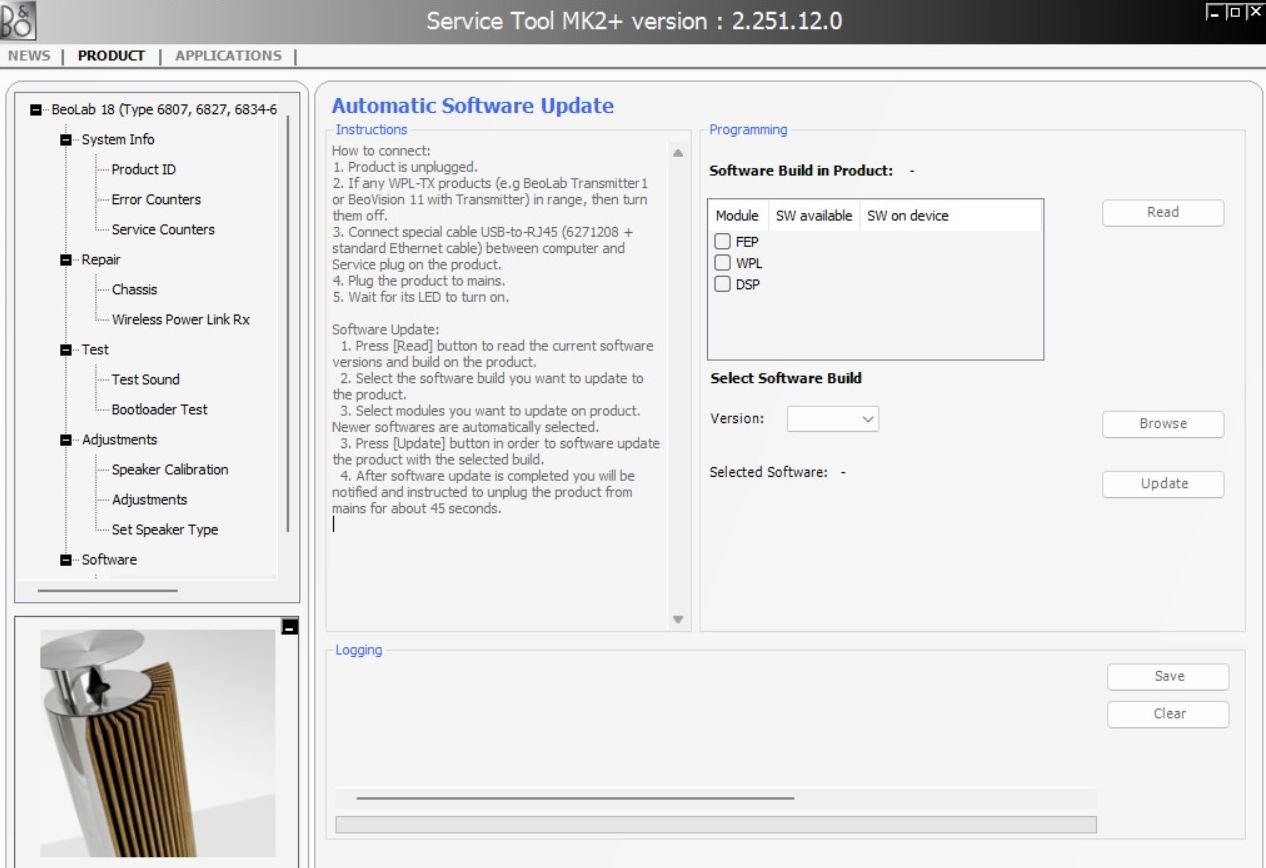The height and width of the screenshot is (868, 1266).
Task: Select Error Counters in tree
Action: pos(156,200)
